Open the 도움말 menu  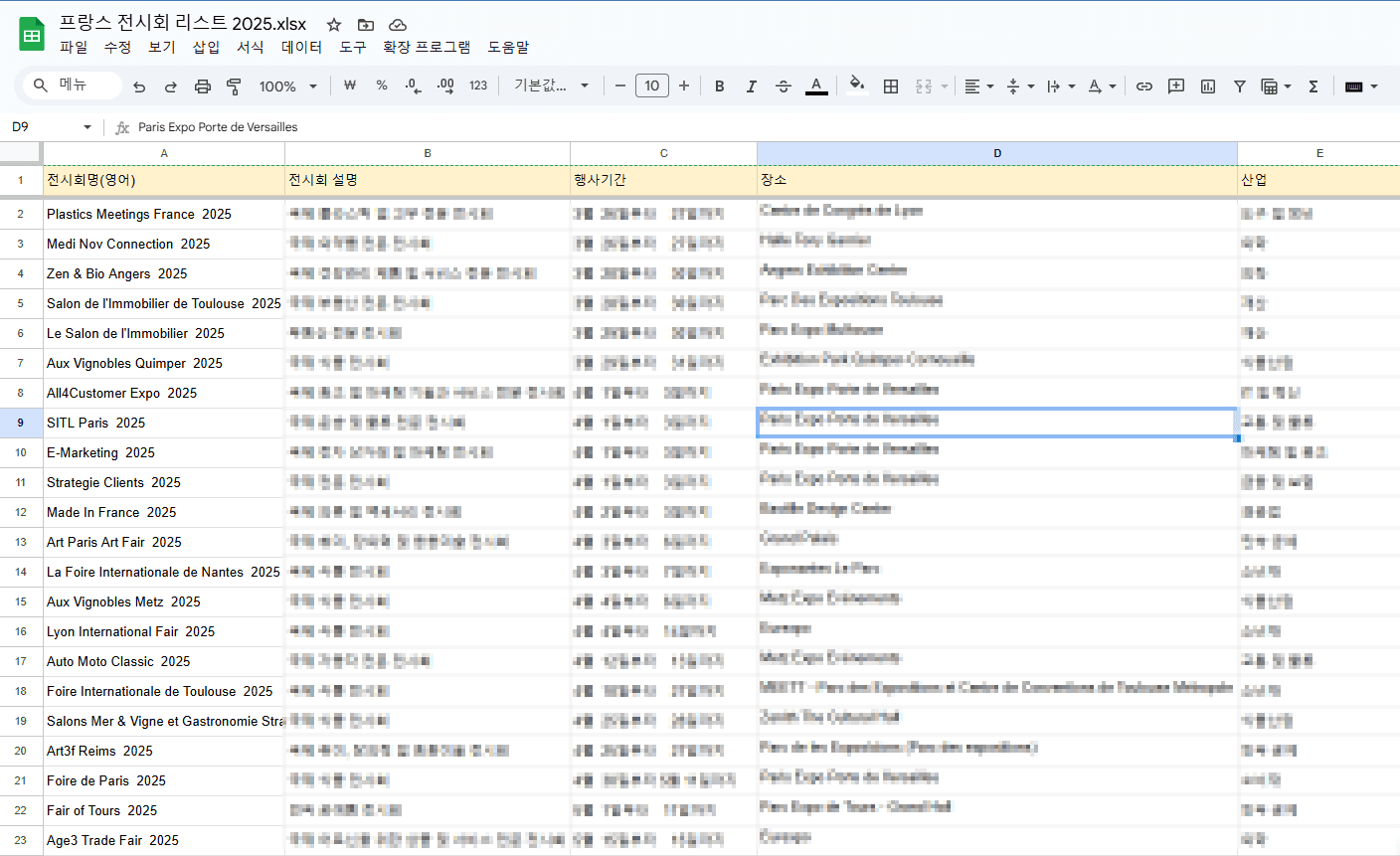508,47
